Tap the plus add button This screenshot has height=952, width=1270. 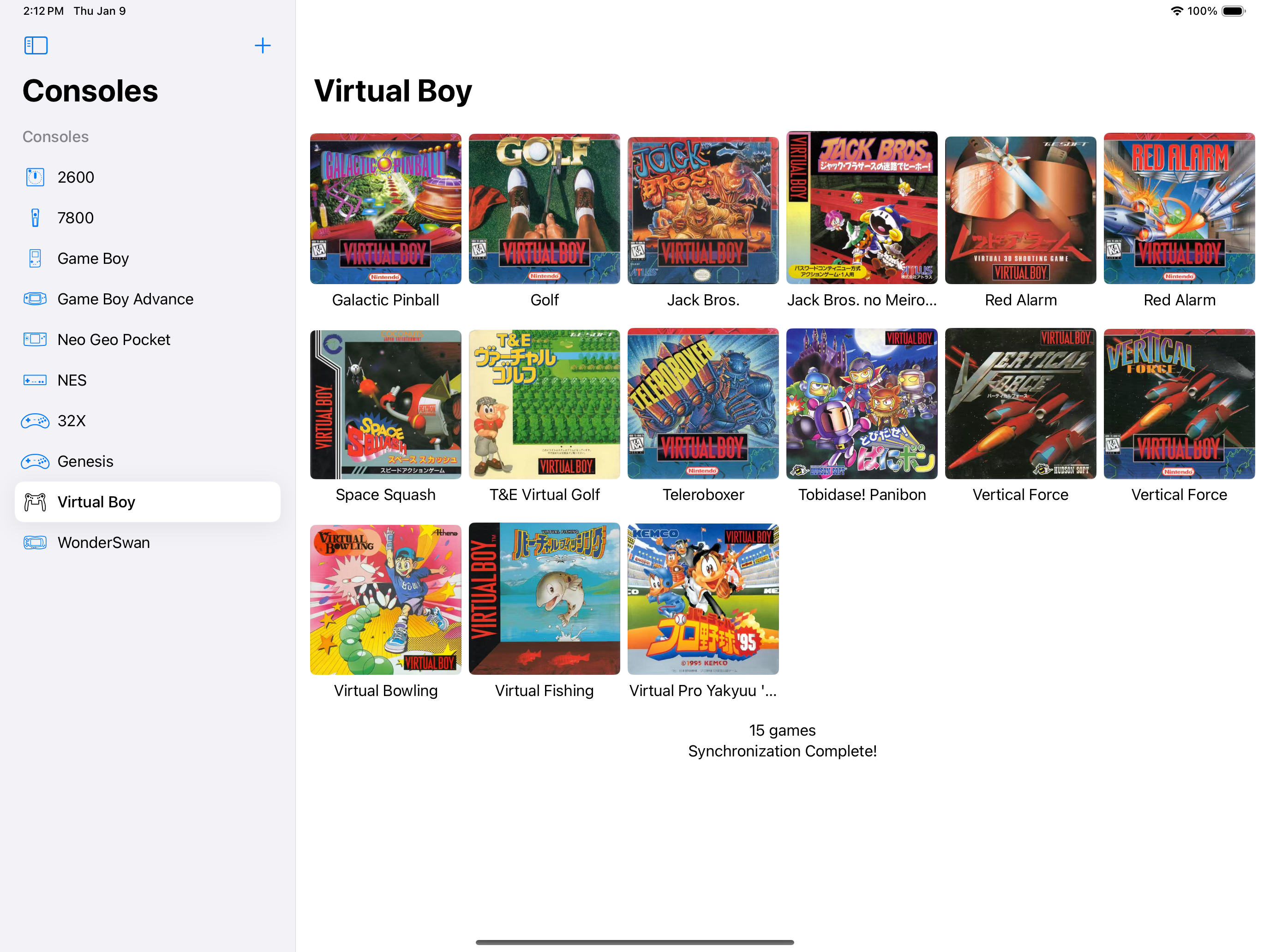pos(263,45)
